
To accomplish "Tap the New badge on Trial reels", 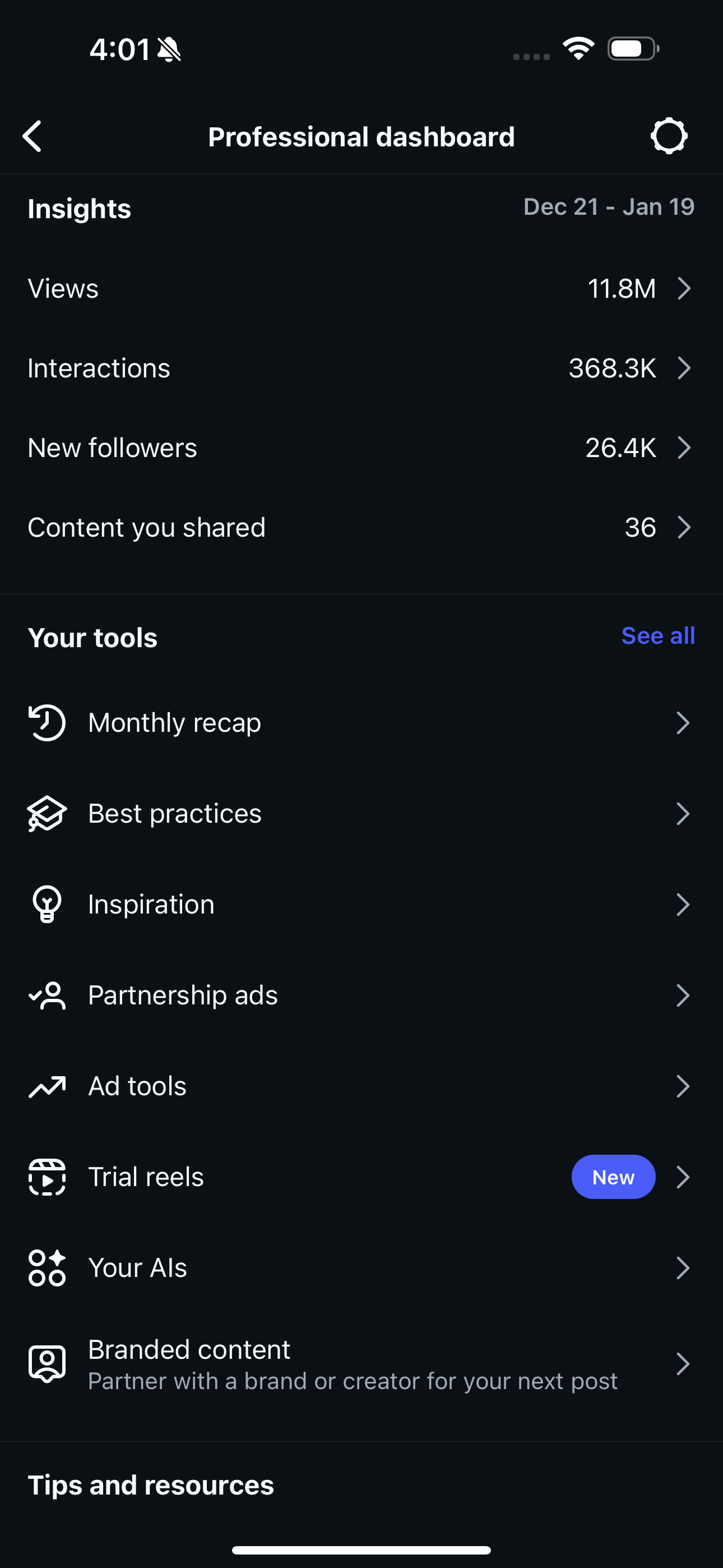I will (x=613, y=1177).
